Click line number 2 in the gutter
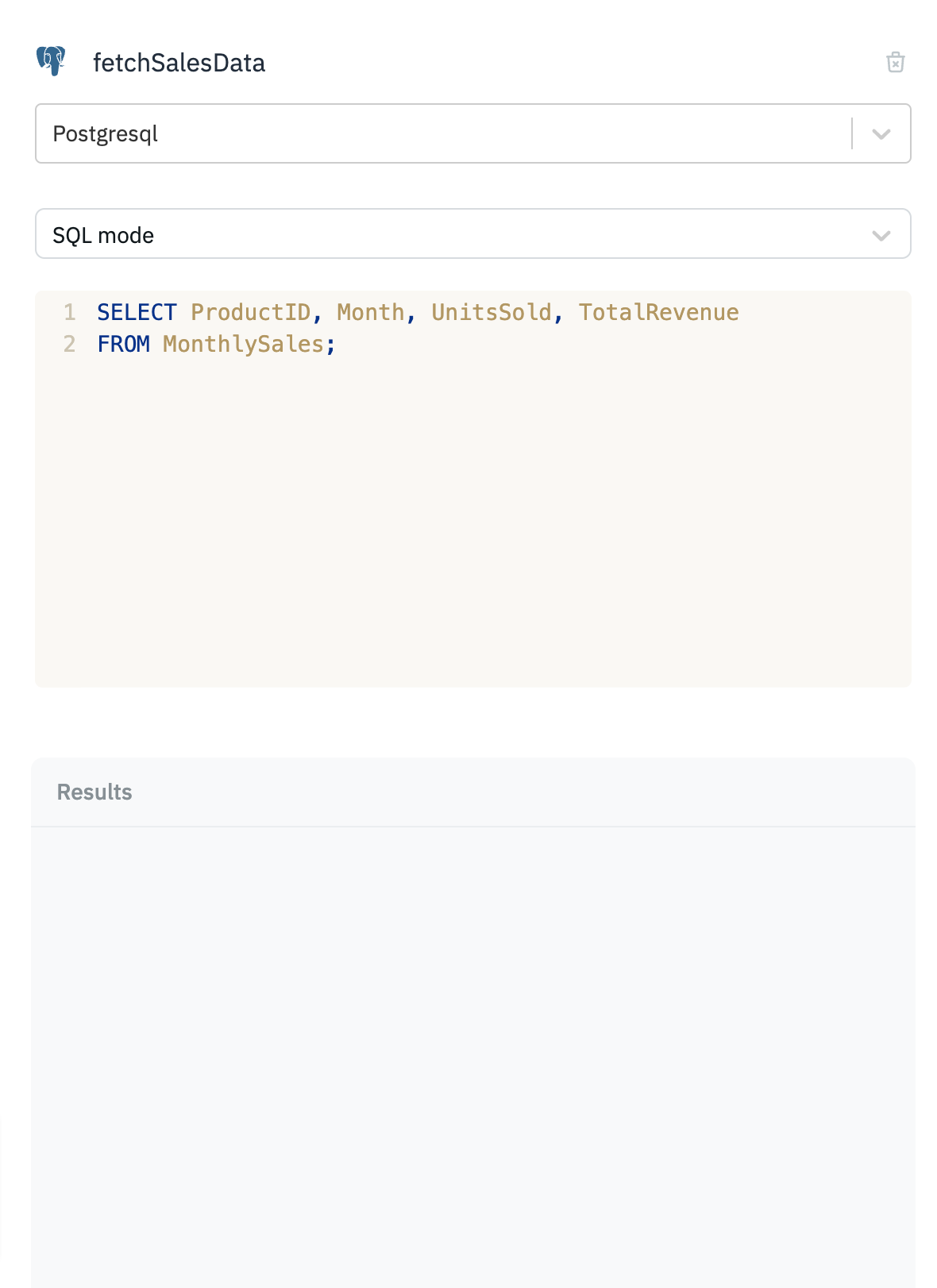Viewport: 937px width, 1288px height. coord(70,344)
